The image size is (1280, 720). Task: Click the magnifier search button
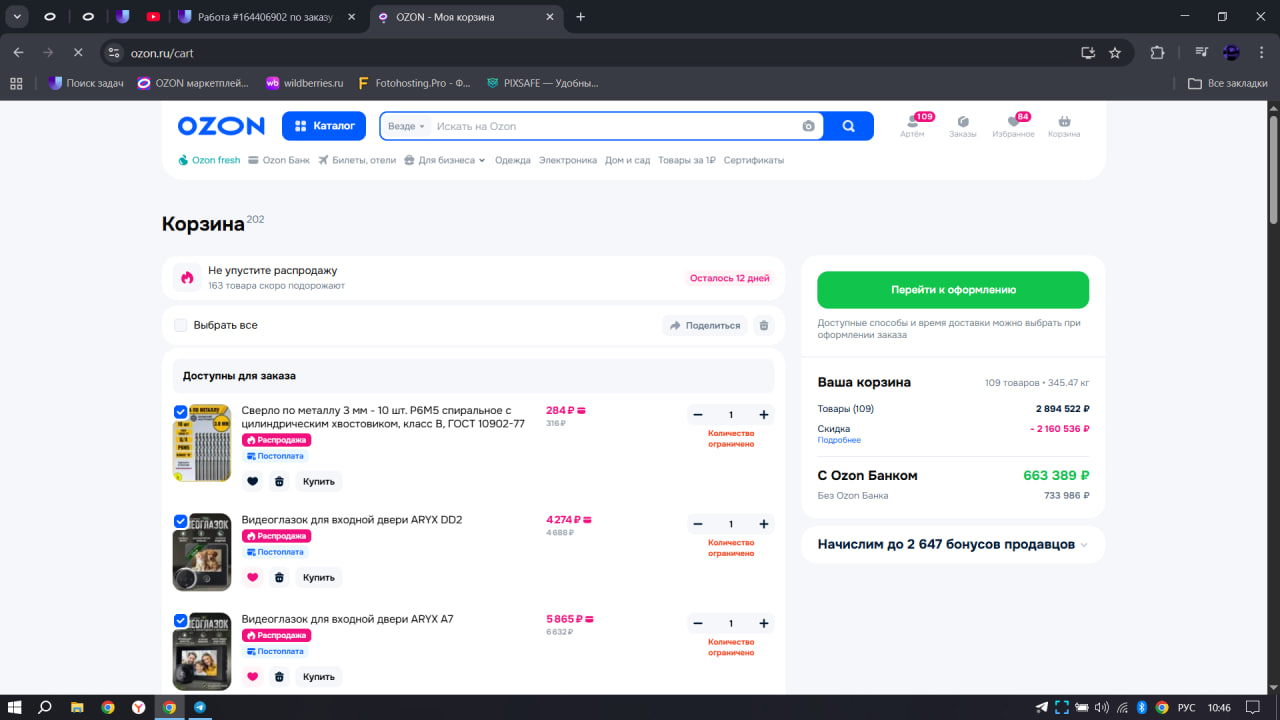click(848, 126)
